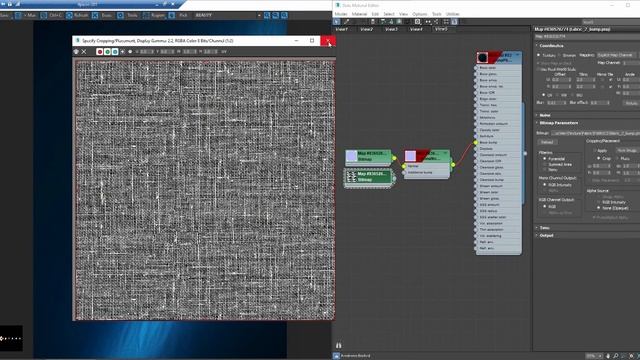
Task: Click the zoom magnifier icon in Slate status bar
Action: point(616,356)
